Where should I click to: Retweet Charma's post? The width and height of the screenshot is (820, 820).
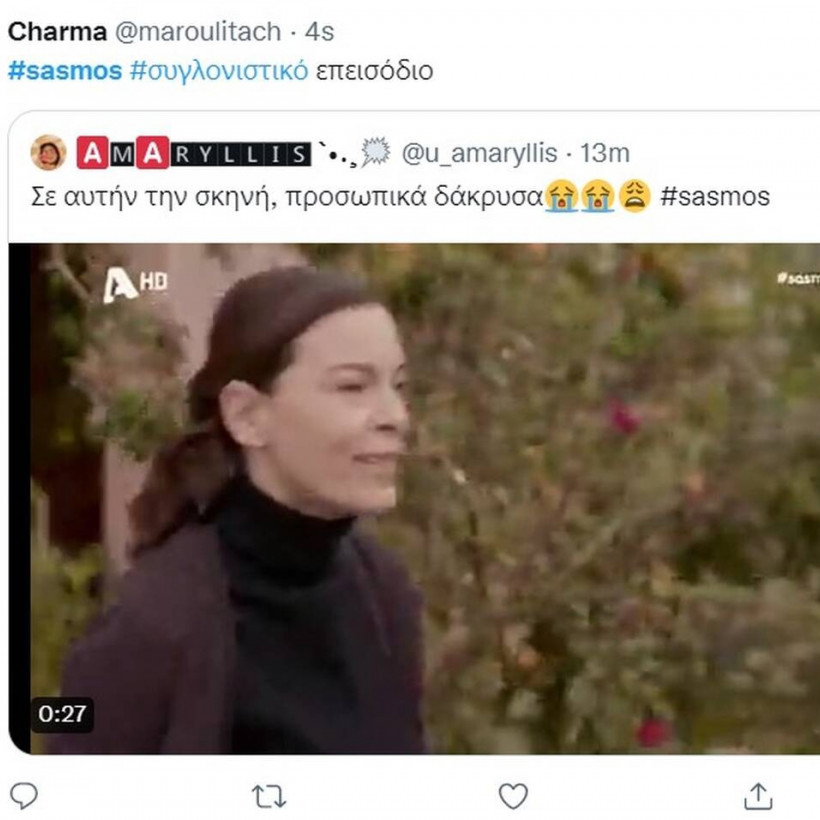coord(268,796)
